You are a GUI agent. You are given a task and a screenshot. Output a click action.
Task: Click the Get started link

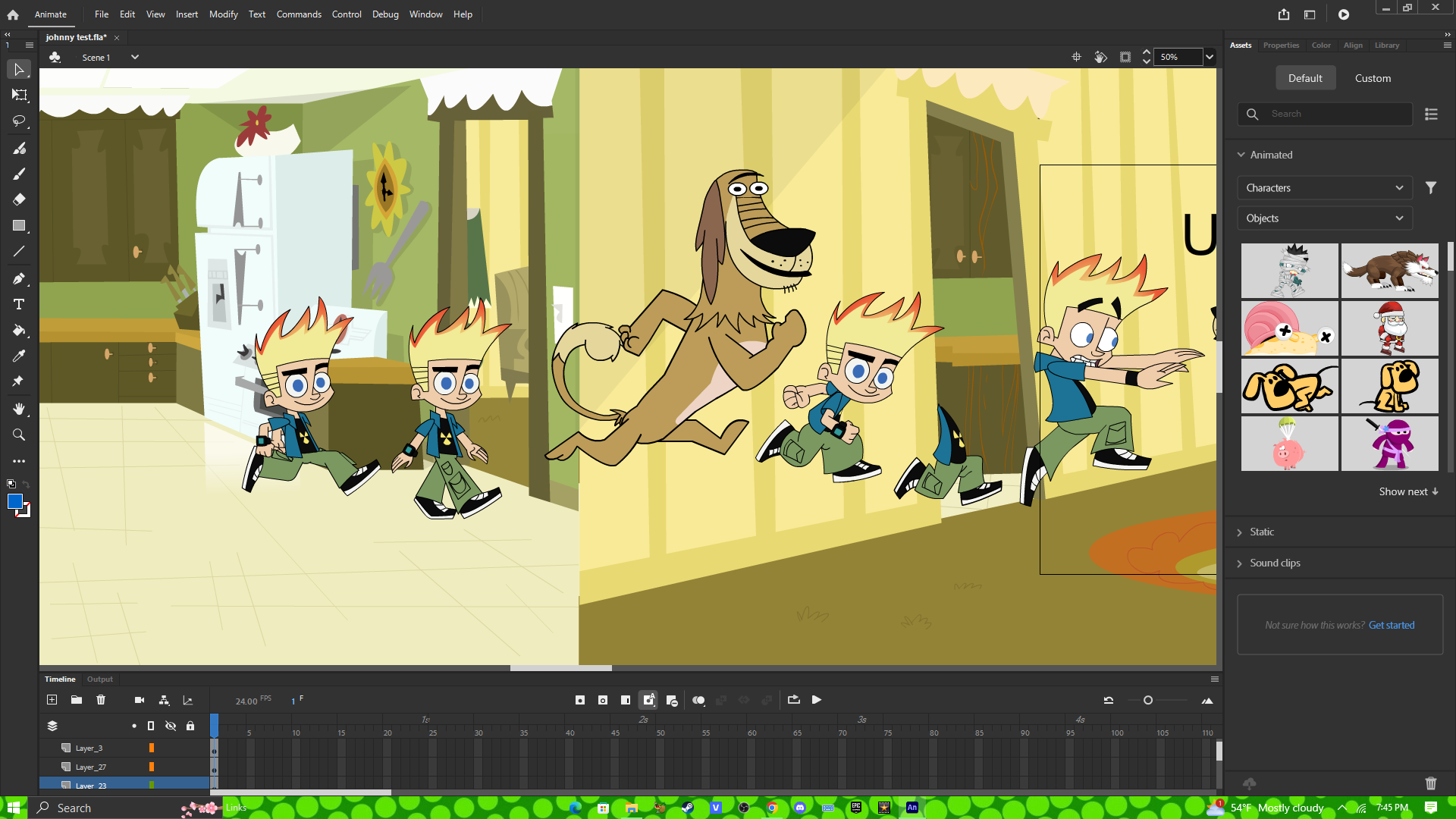pyautogui.click(x=1392, y=625)
